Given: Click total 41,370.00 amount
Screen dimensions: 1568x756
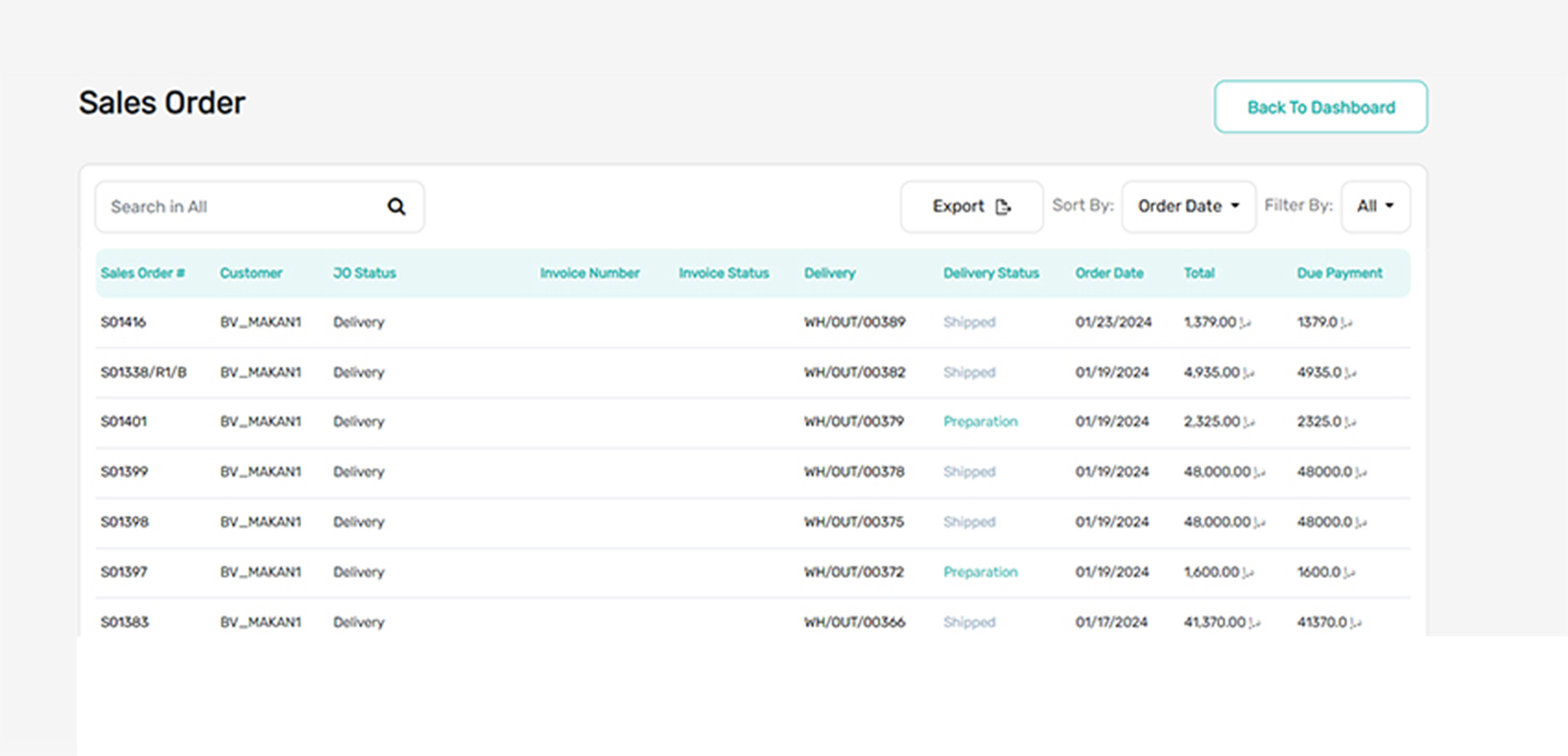Looking at the screenshot, I should pos(1223,622).
